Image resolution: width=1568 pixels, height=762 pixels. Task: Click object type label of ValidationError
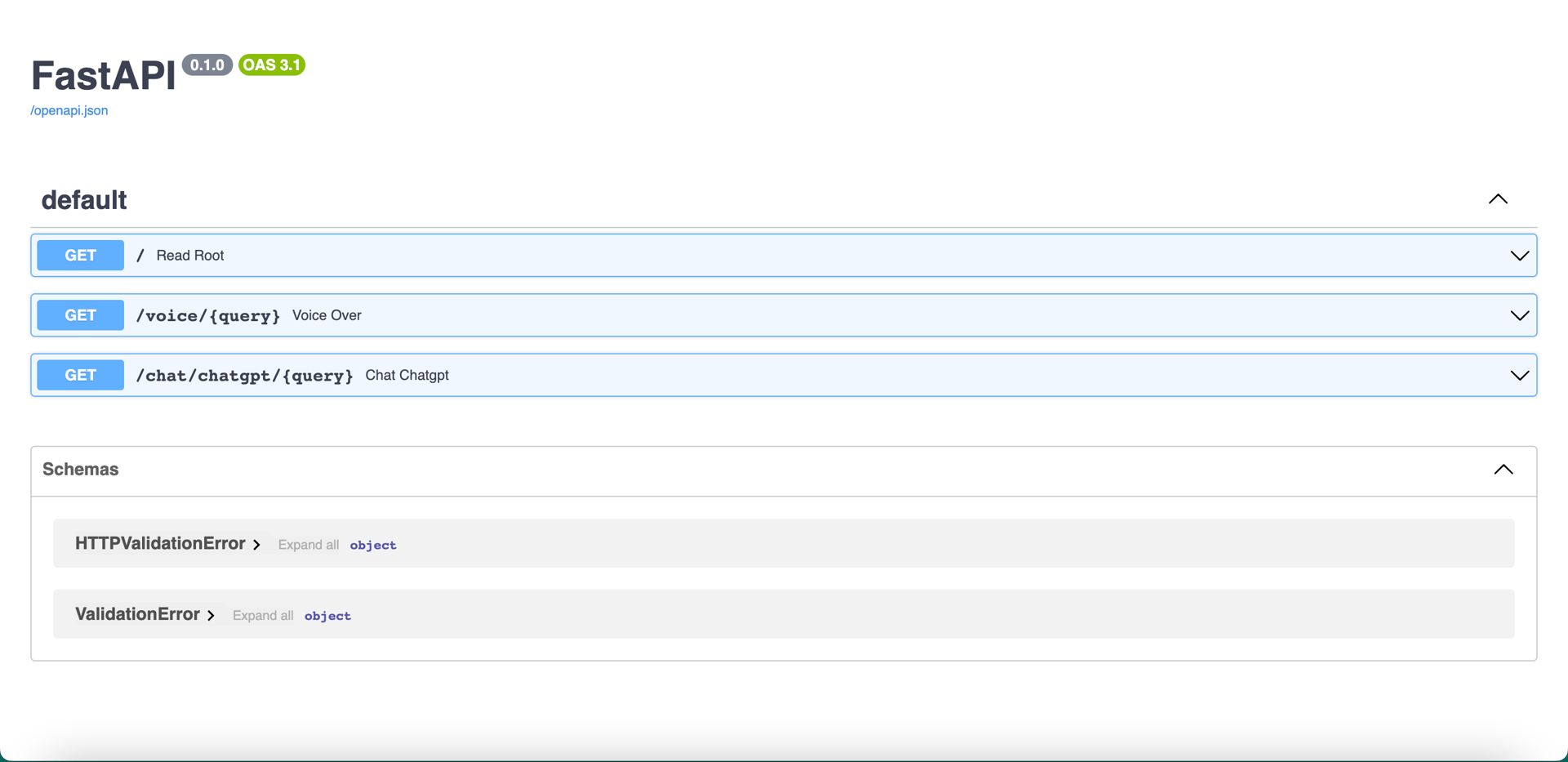click(327, 617)
